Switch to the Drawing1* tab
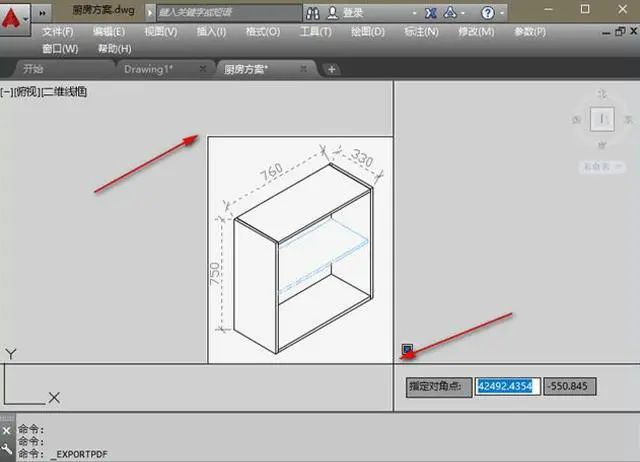 pos(149,69)
